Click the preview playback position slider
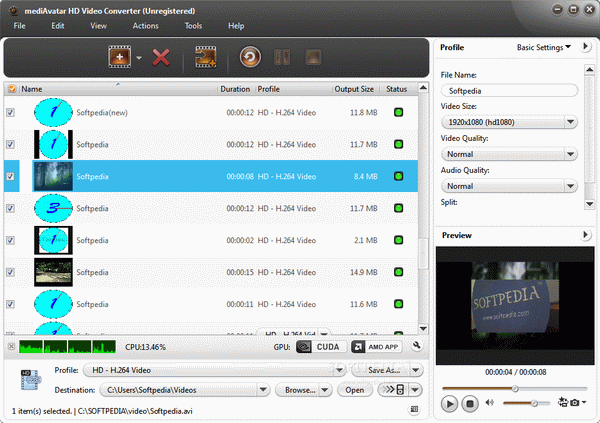The width and height of the screenshot is (600, 423). [514, 389]
